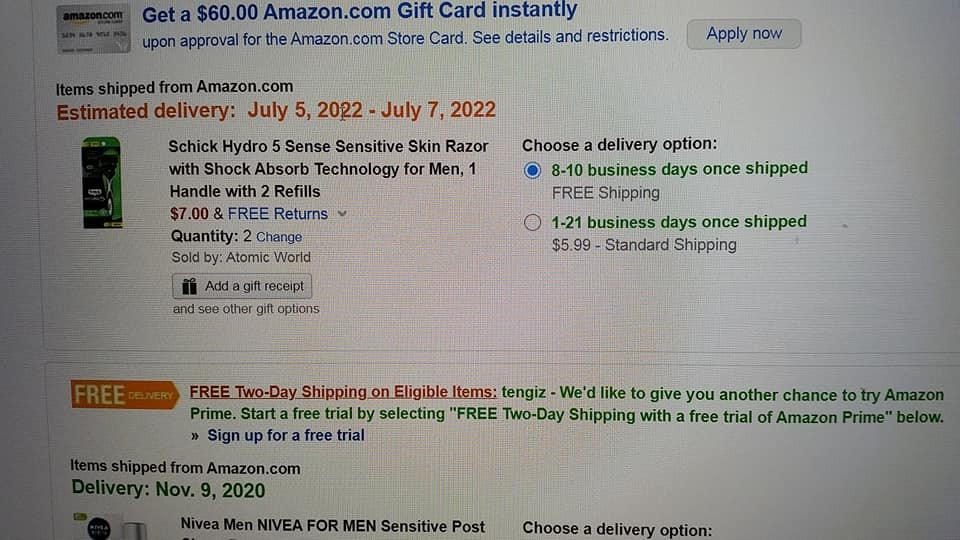This screenshot has height=540, width=960.
Task: Open the $60.00 Amazon.com Gift Card offer headline
Action: pyautogui.click(x=359, y=12)
